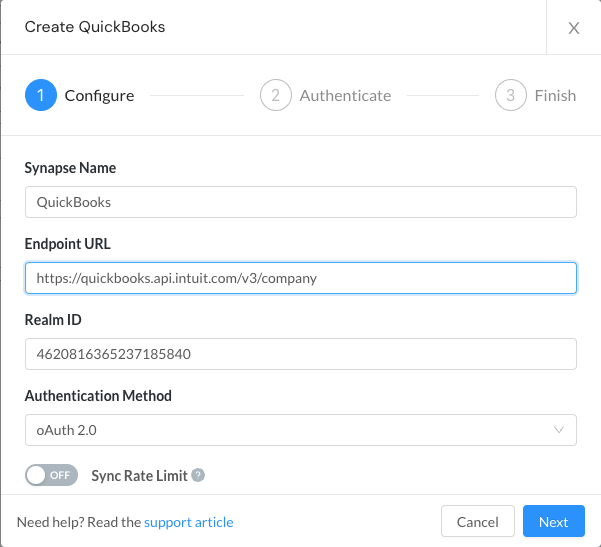The image size is (601, 547).
Task: Go to step 2 Authenticate
Action: point(325,95)
